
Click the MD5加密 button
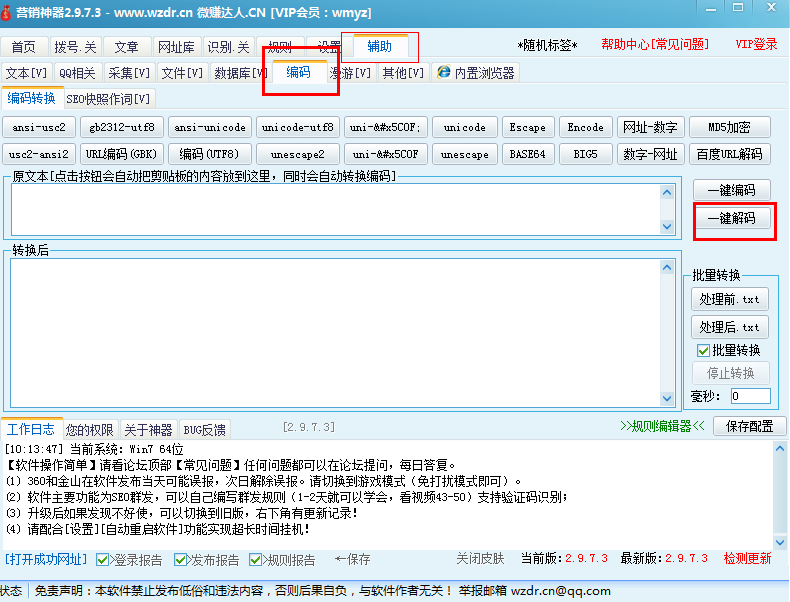730,127
